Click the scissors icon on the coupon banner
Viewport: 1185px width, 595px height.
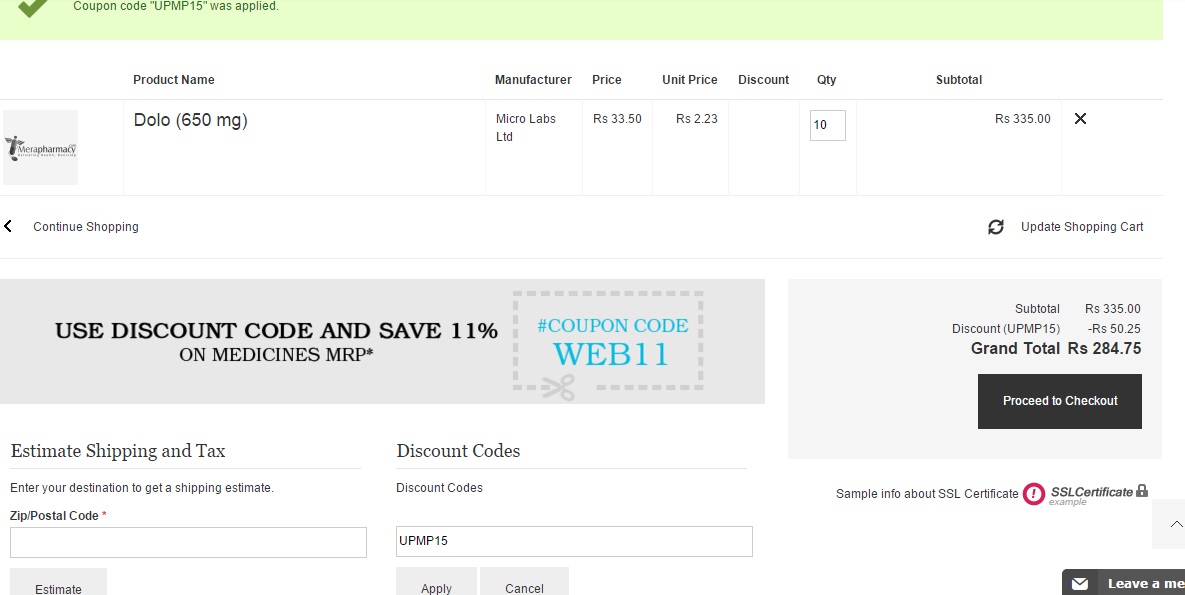[558, 388]
